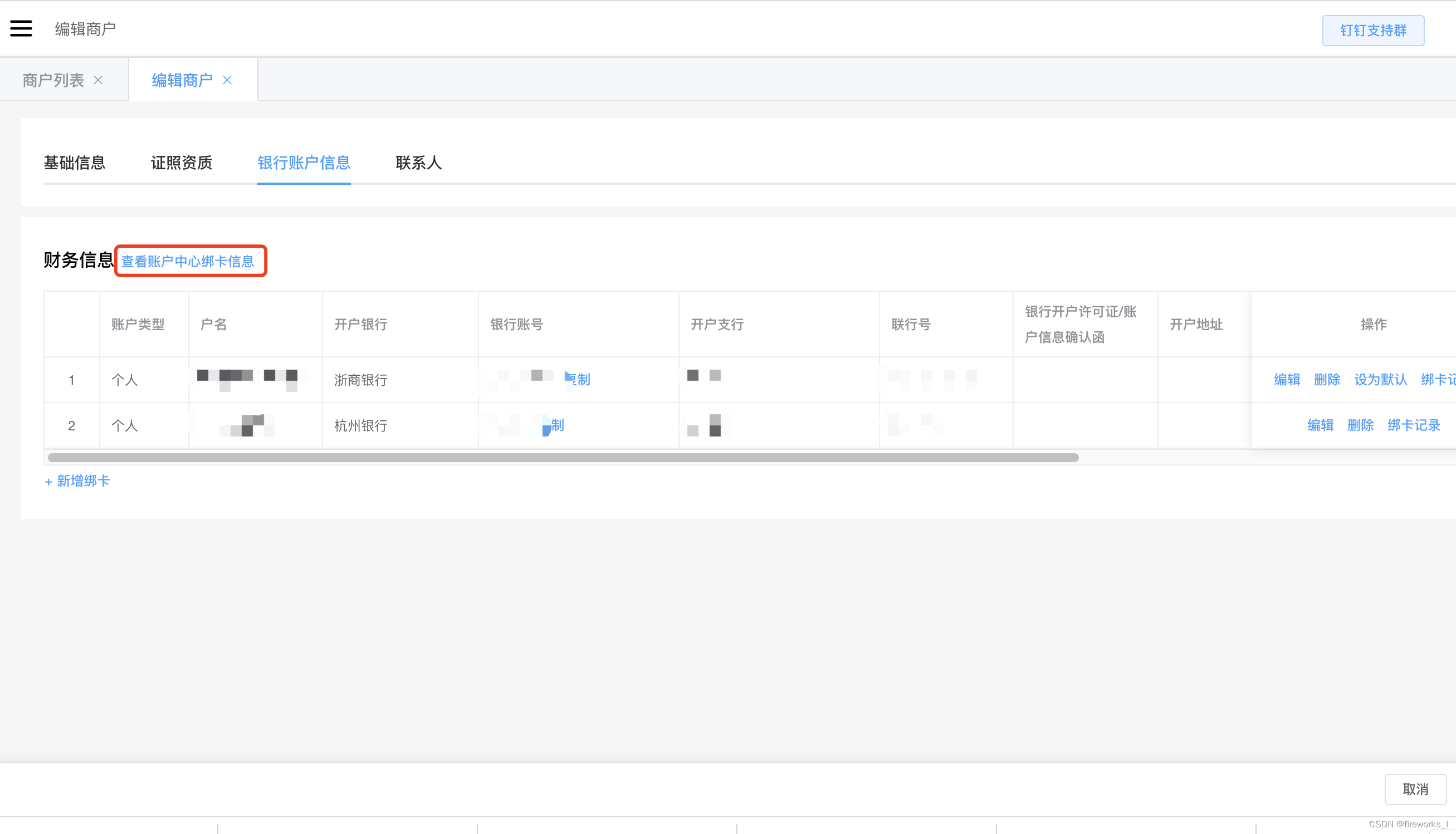This screenshot has width=1456, height=834.
Task: Copy the bank account number in row 1
Action: pyautogui.click(x=579, y=380)
